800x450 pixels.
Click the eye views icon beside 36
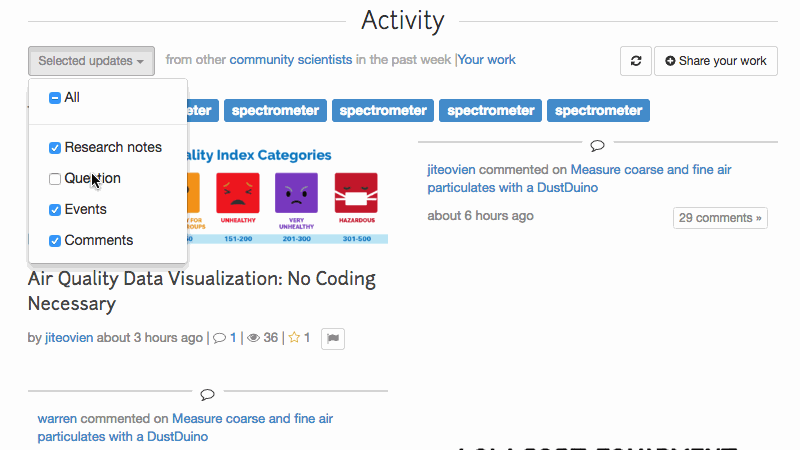tap(253, 338)
